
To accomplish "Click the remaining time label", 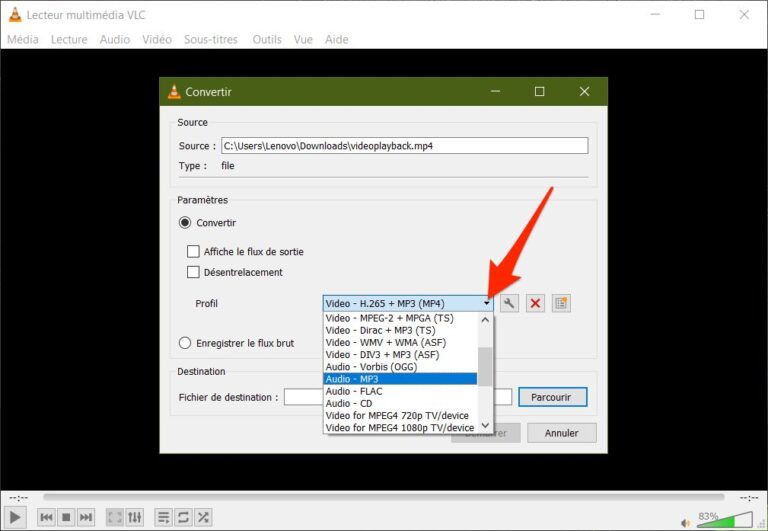I will 749,498.
